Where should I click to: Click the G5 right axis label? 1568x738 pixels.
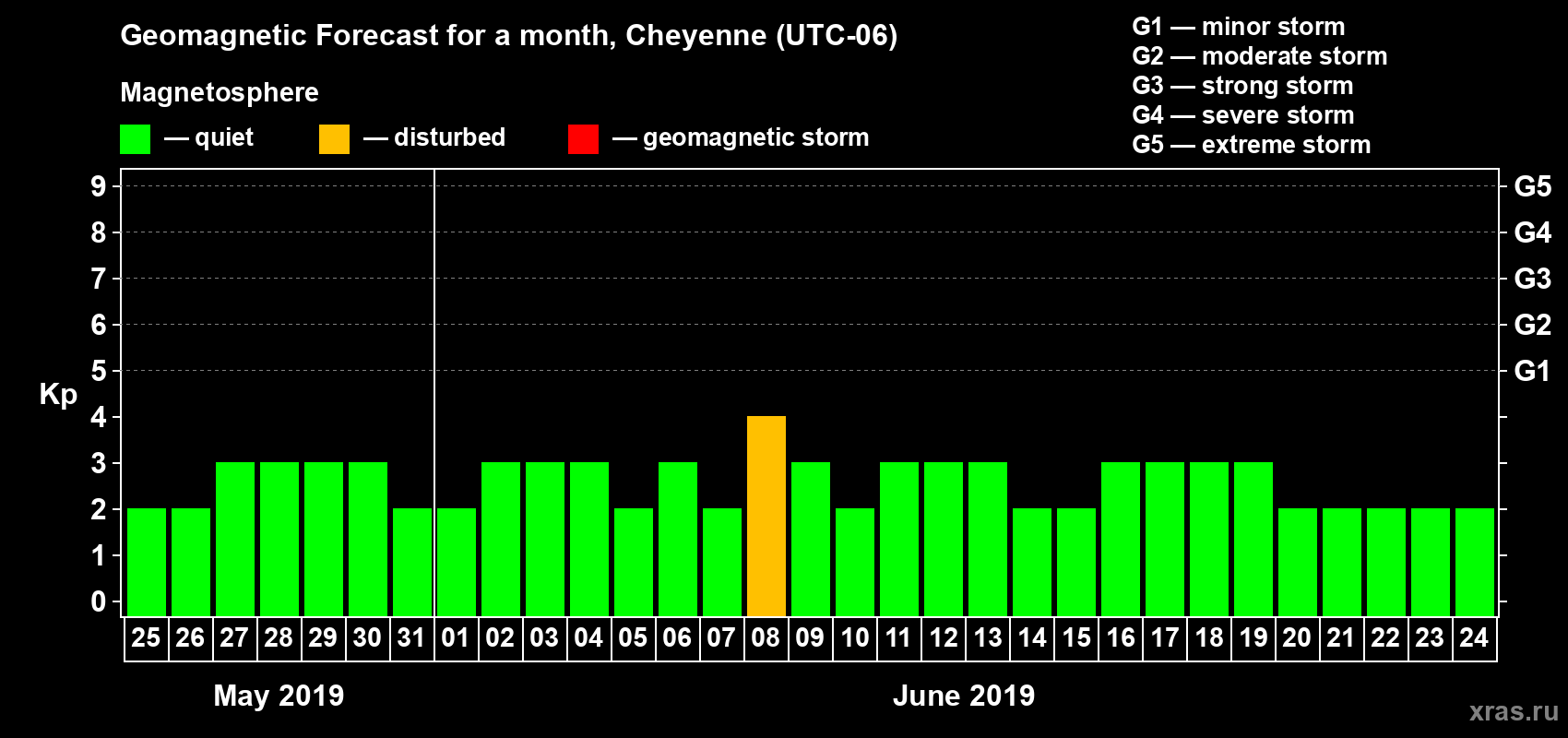tap(1533, 186)
